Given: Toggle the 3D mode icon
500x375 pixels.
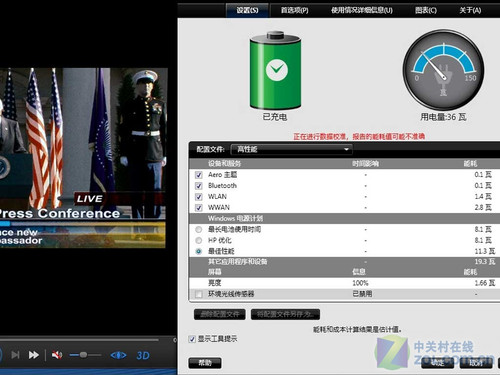Looking at the screenshot, I should (x=143, y=356).
